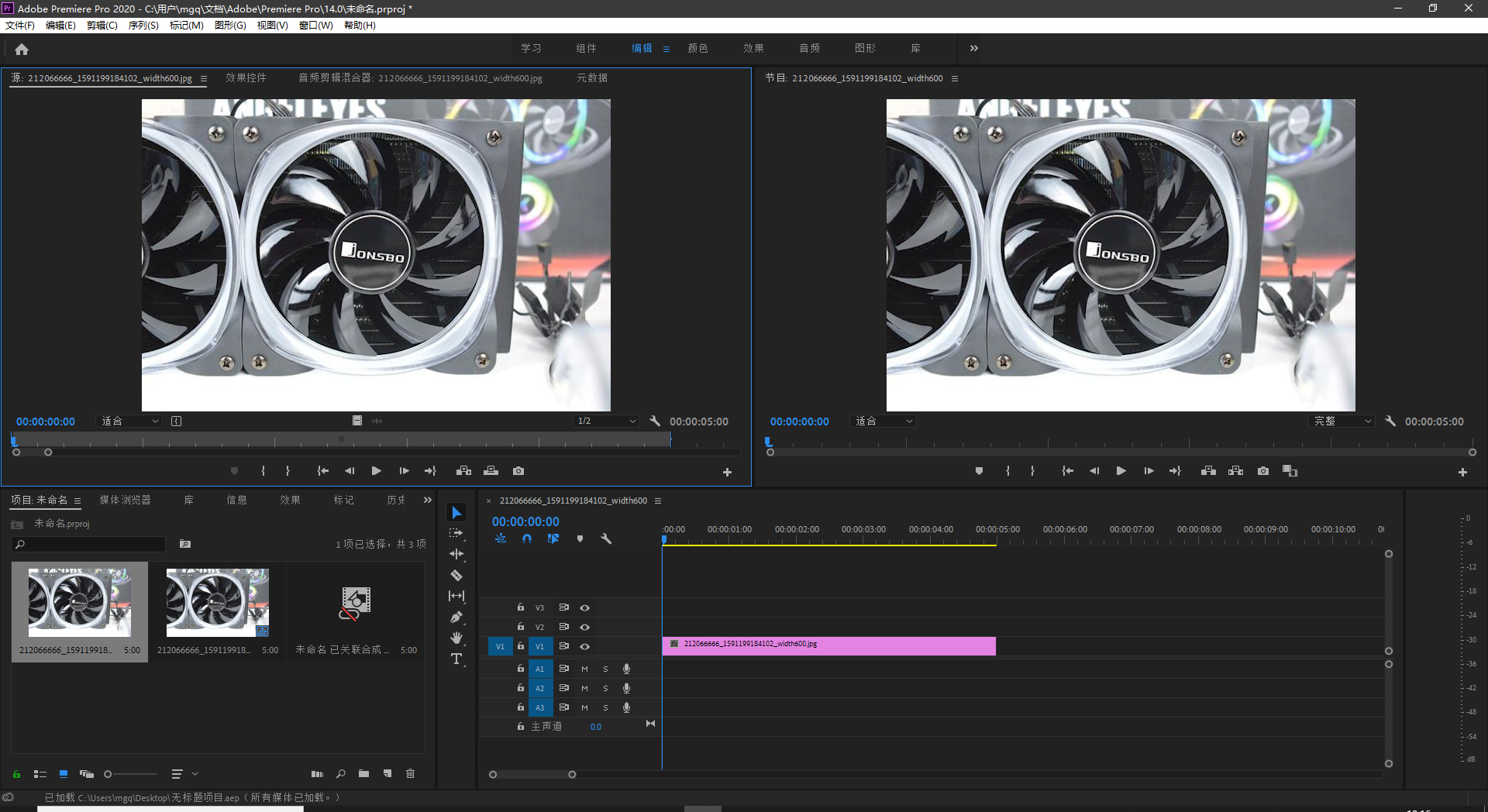This screenshot has width=1488, height=812.
Task: Toggle insert sequences as nests option
Action: [x=501, y=538]
